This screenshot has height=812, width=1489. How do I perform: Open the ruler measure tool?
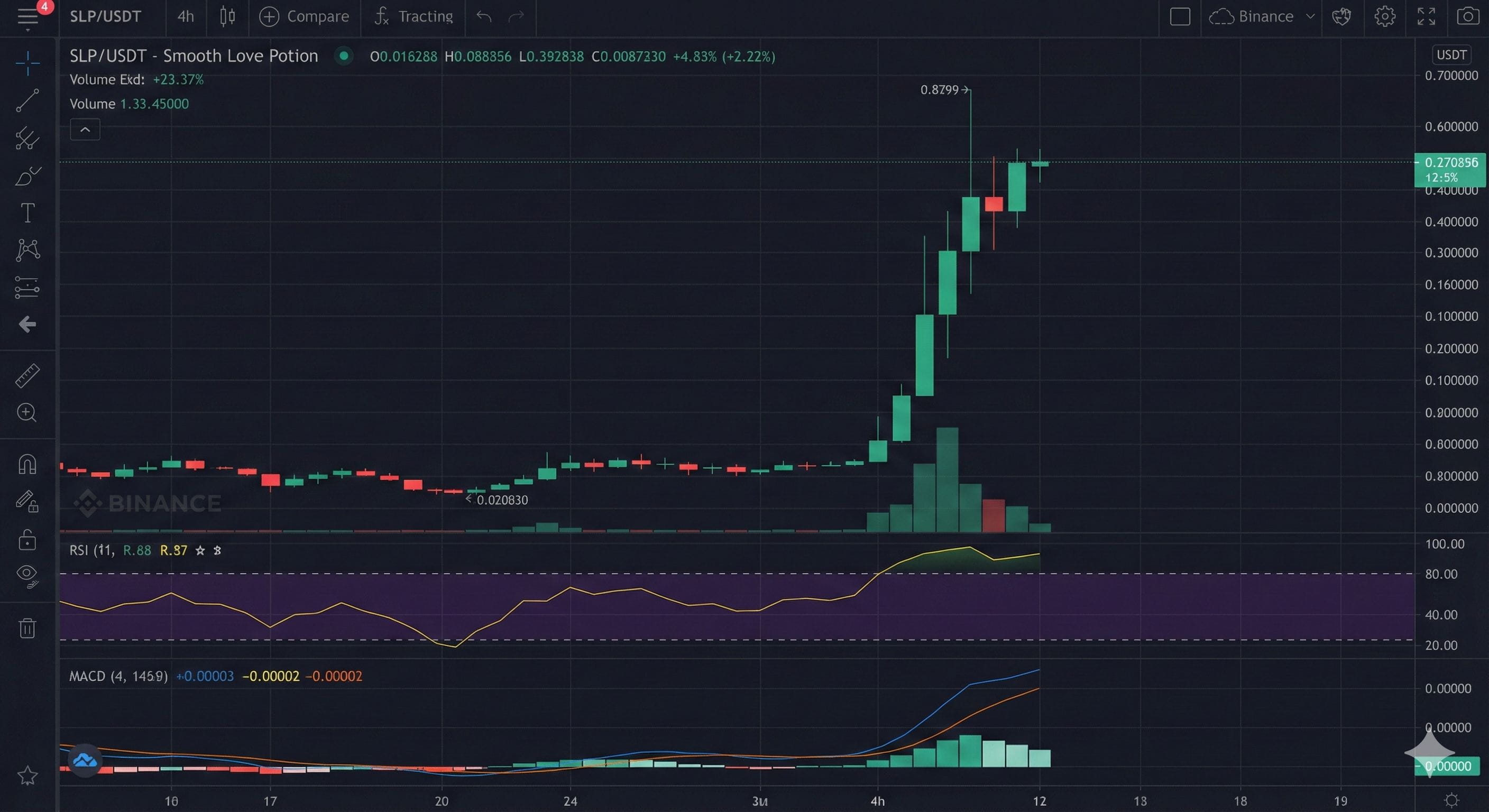point(27,376)
